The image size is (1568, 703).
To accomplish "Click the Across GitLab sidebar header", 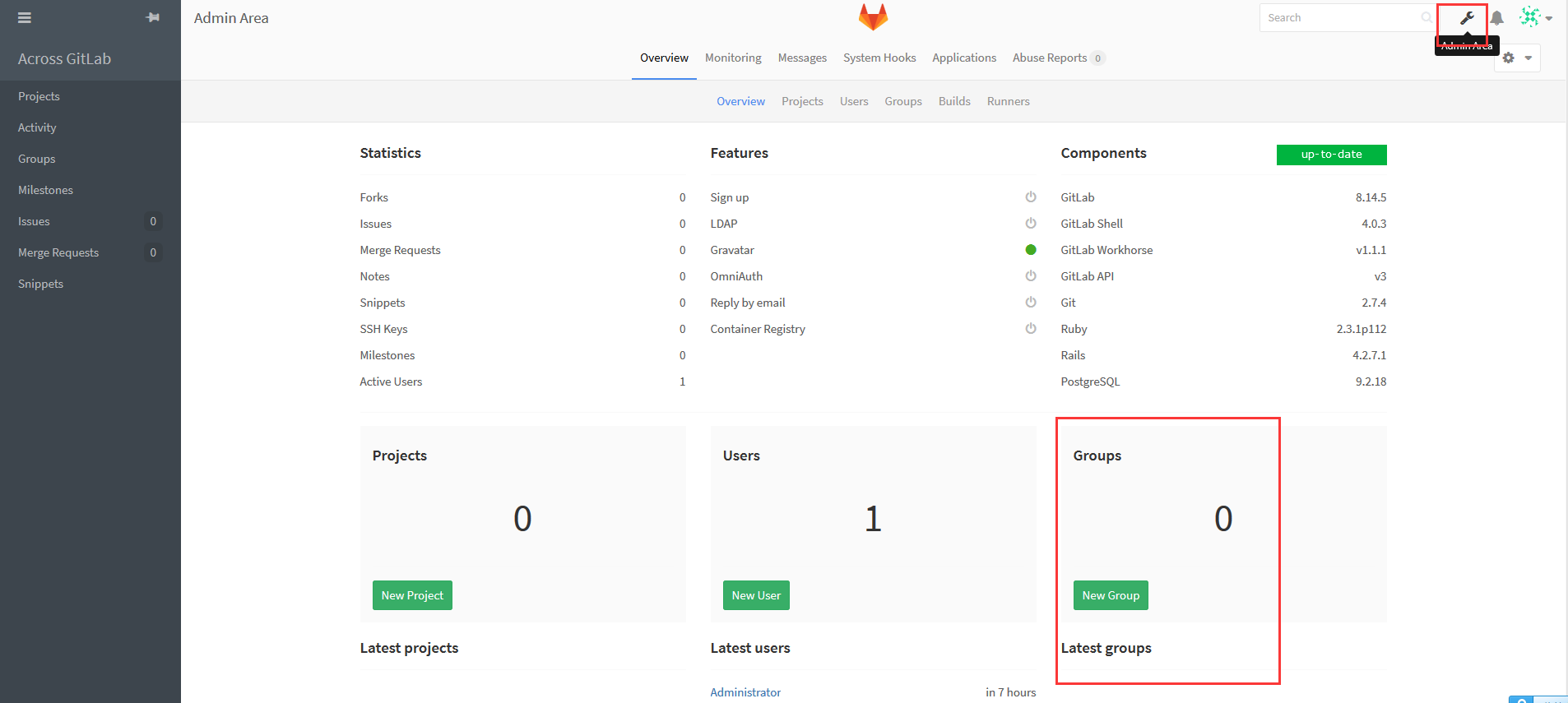I will pos(64,58).
